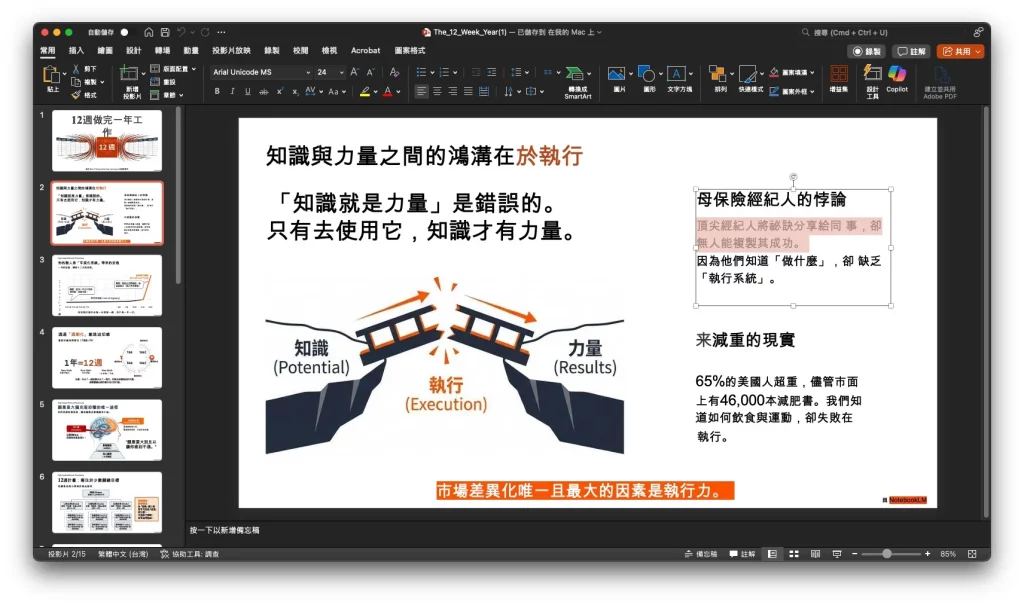
Task: Open the 插入 ribbon tab
Action: [x=76, y=50]
